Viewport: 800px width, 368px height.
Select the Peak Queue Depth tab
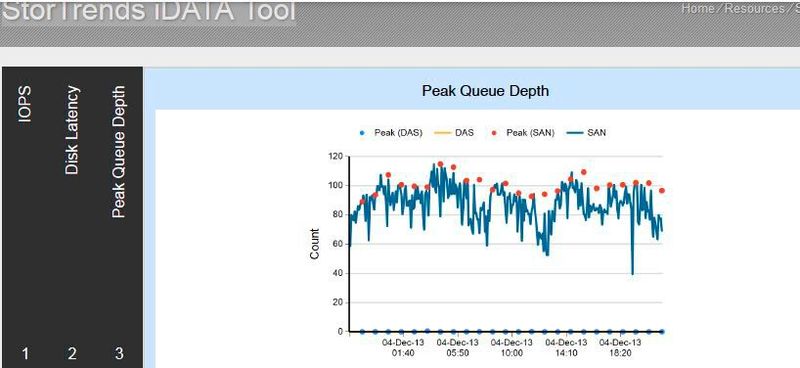pos(118,152)
